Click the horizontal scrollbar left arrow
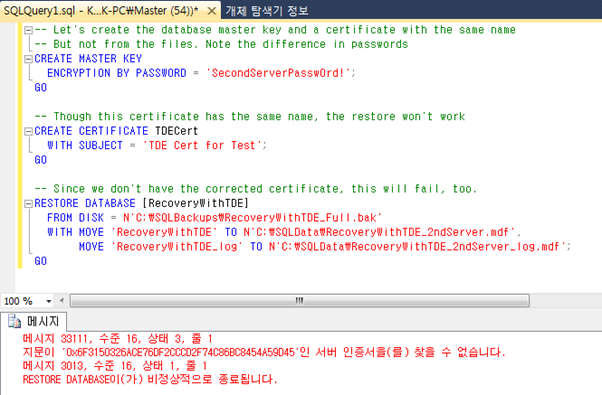Image resolution: width=602 pixels, height=395 pixels. click(x=61, y=301)
